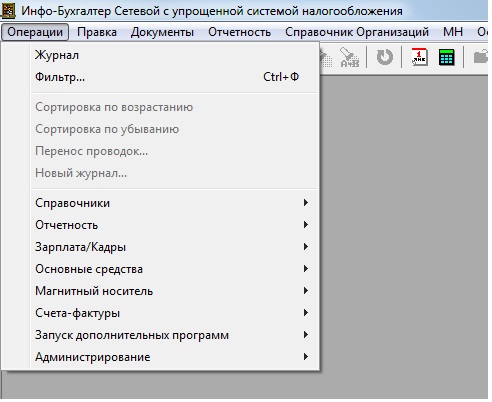Open the МН menu
The height and width of the screenshot is (402, 492).
[x=453, y=32]
